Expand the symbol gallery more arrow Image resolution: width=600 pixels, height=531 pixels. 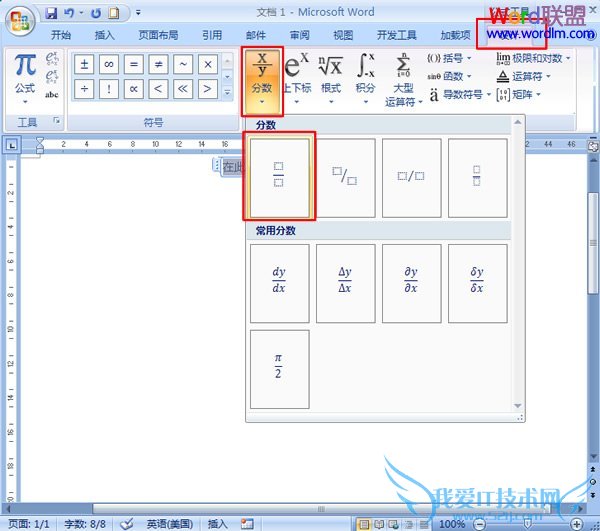pos(228,92)
